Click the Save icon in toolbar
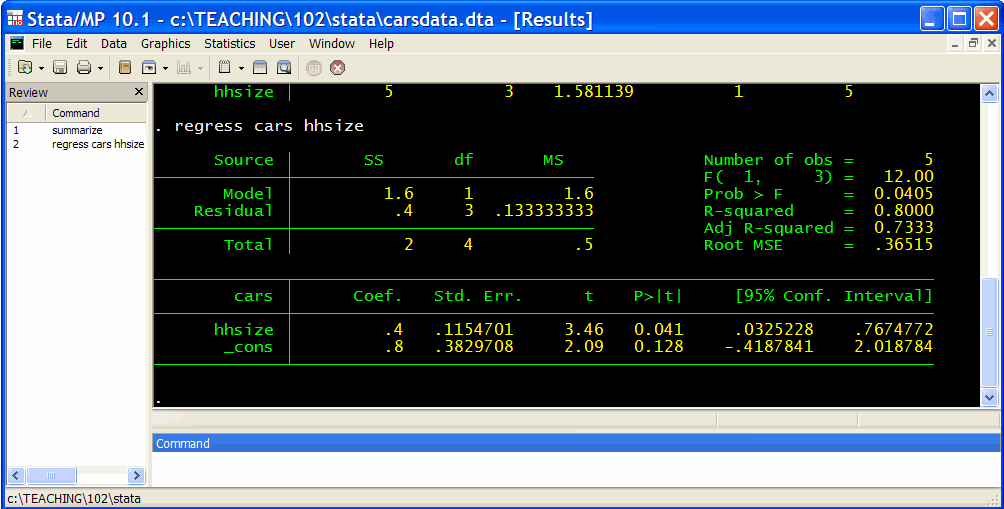 coord(60,67)
